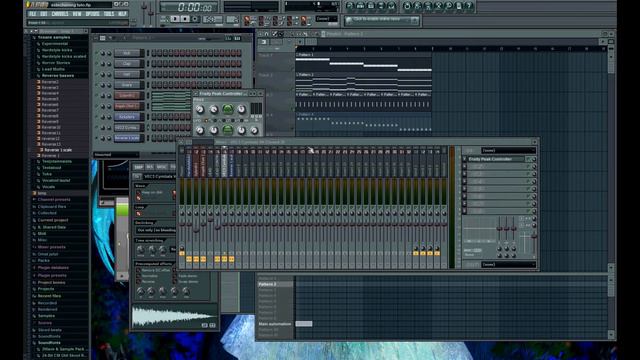
Task: Open the CHANNELS menu
Action: pyautogui.click(x=60, y=14)
